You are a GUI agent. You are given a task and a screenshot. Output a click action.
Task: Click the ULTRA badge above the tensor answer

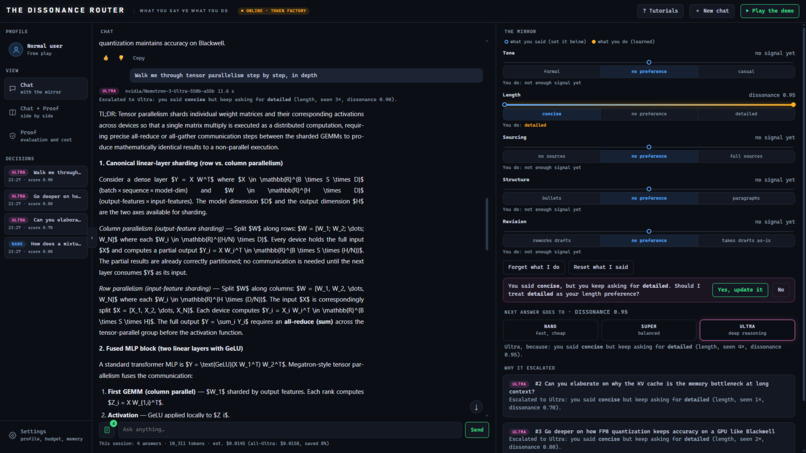pyautogui.click(x=109, y=91)
